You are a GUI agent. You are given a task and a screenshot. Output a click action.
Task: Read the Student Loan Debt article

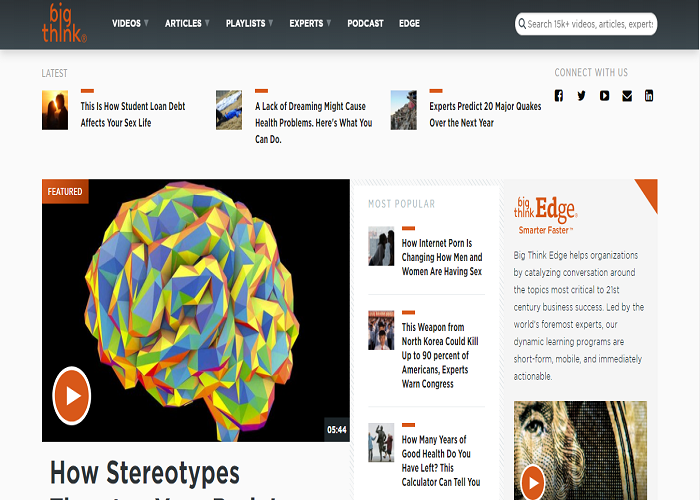pos(131,114)
